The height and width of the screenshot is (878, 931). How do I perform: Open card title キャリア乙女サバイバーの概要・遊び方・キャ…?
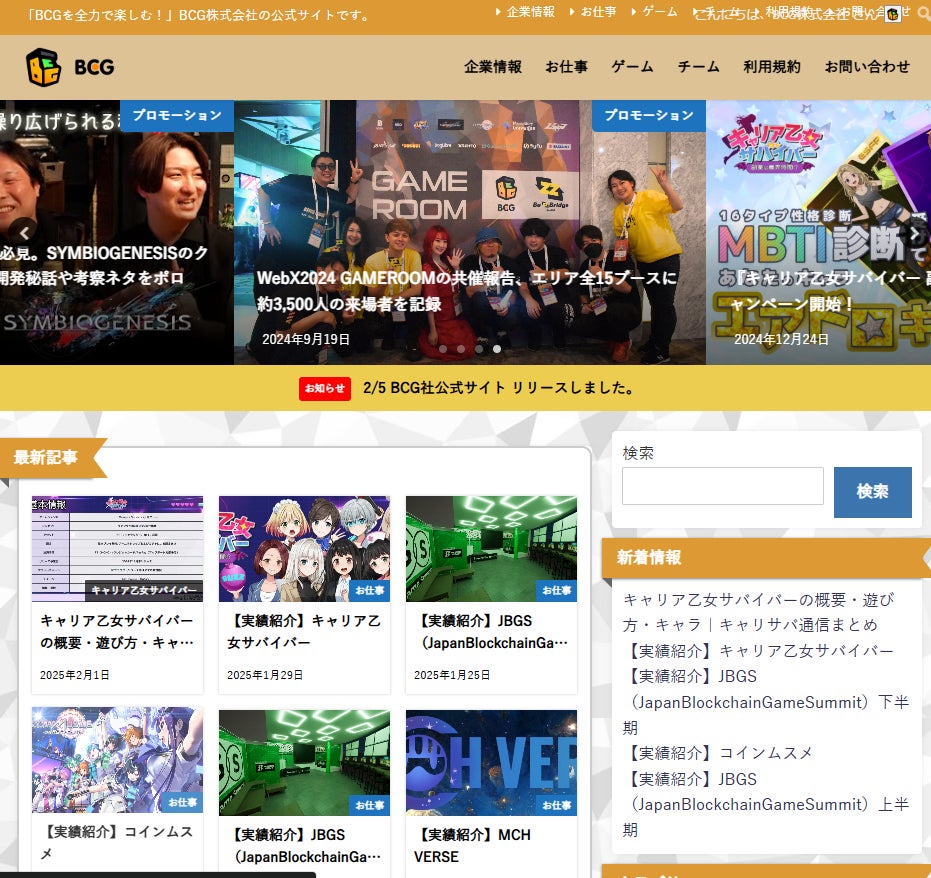point(117,632)
